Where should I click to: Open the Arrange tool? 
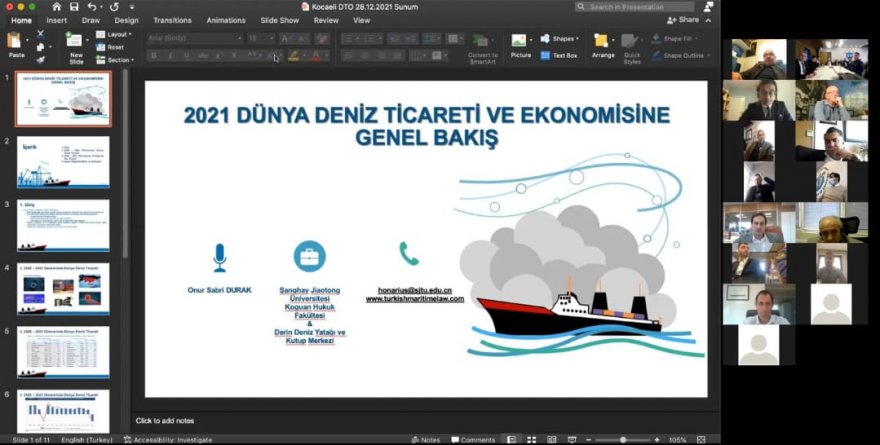tap(602, 42)
